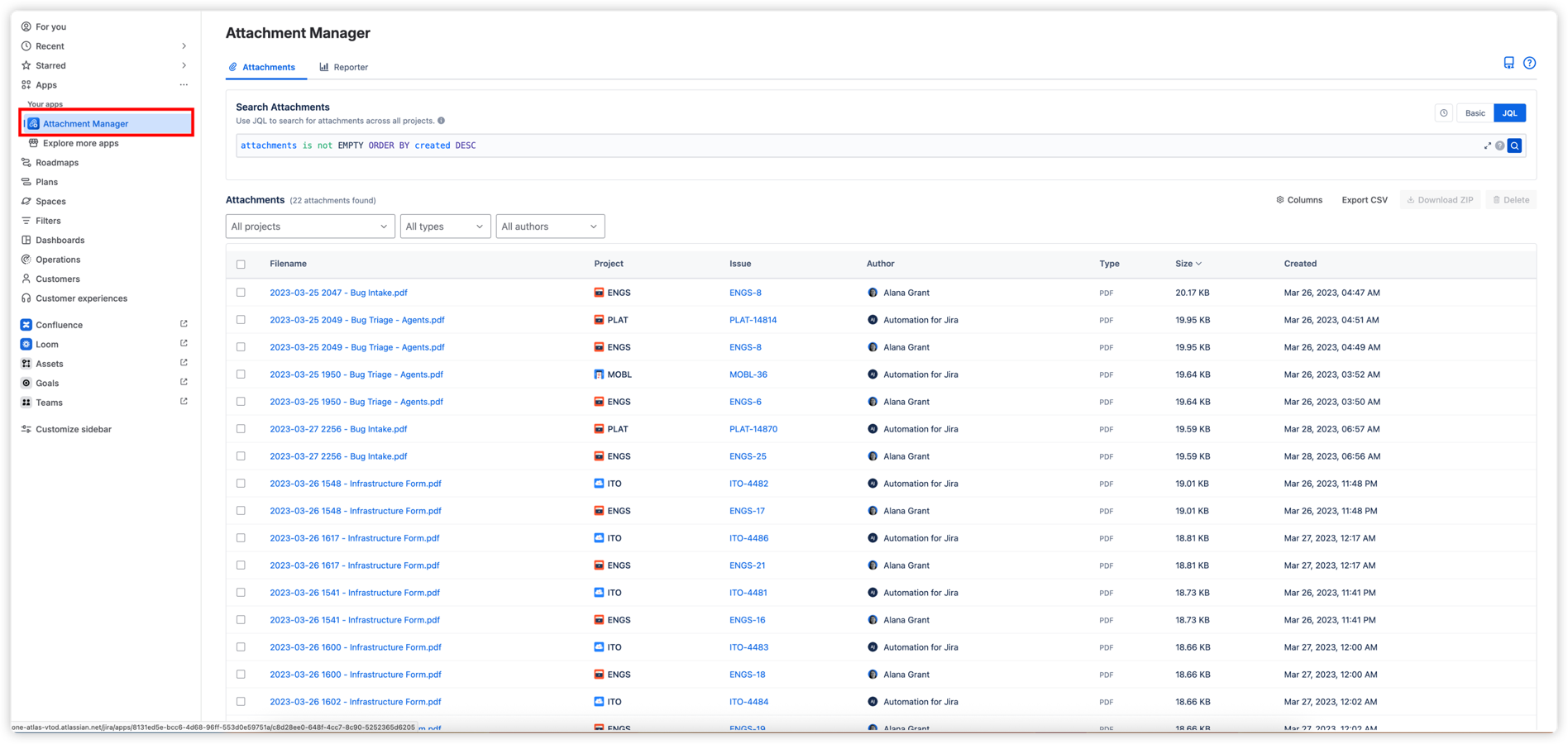Click the Operations sidebar icon

click(x=26, y=260)
